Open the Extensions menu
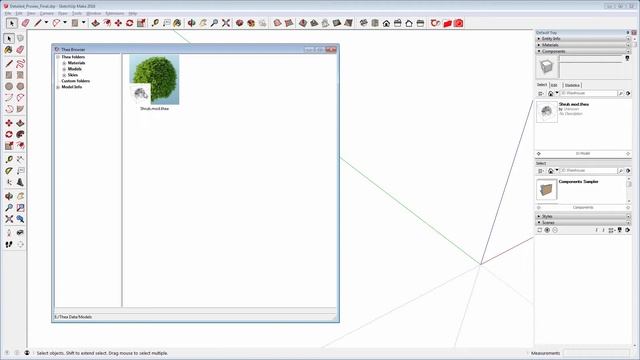640x360 pixels. (115, 13)
